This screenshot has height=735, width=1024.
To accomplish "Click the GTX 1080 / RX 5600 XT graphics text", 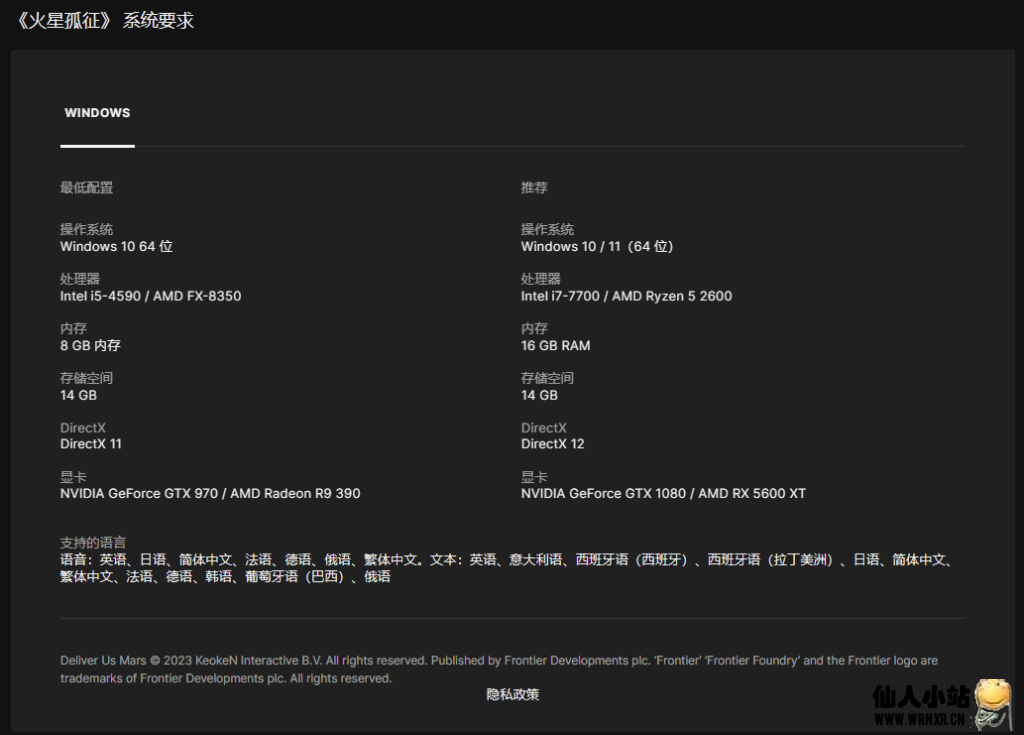I will click(663, 493).
